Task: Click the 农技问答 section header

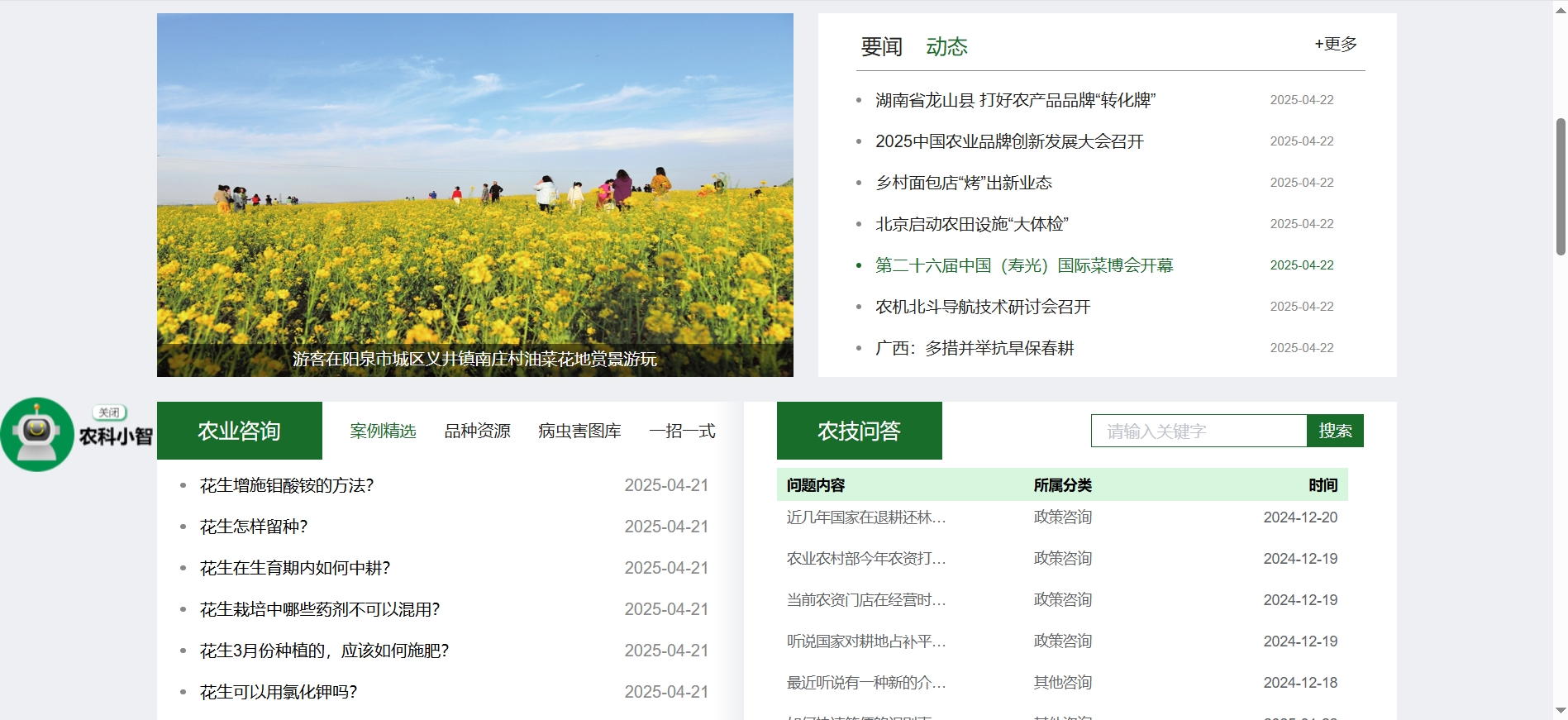Action: point(859,432)
